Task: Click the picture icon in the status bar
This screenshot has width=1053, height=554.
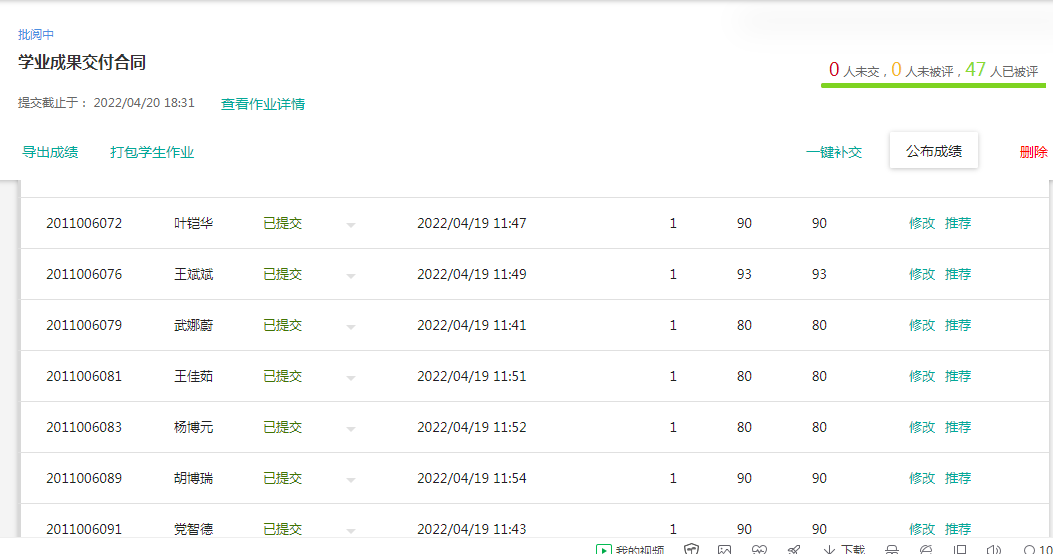Action: pos(725,550)
